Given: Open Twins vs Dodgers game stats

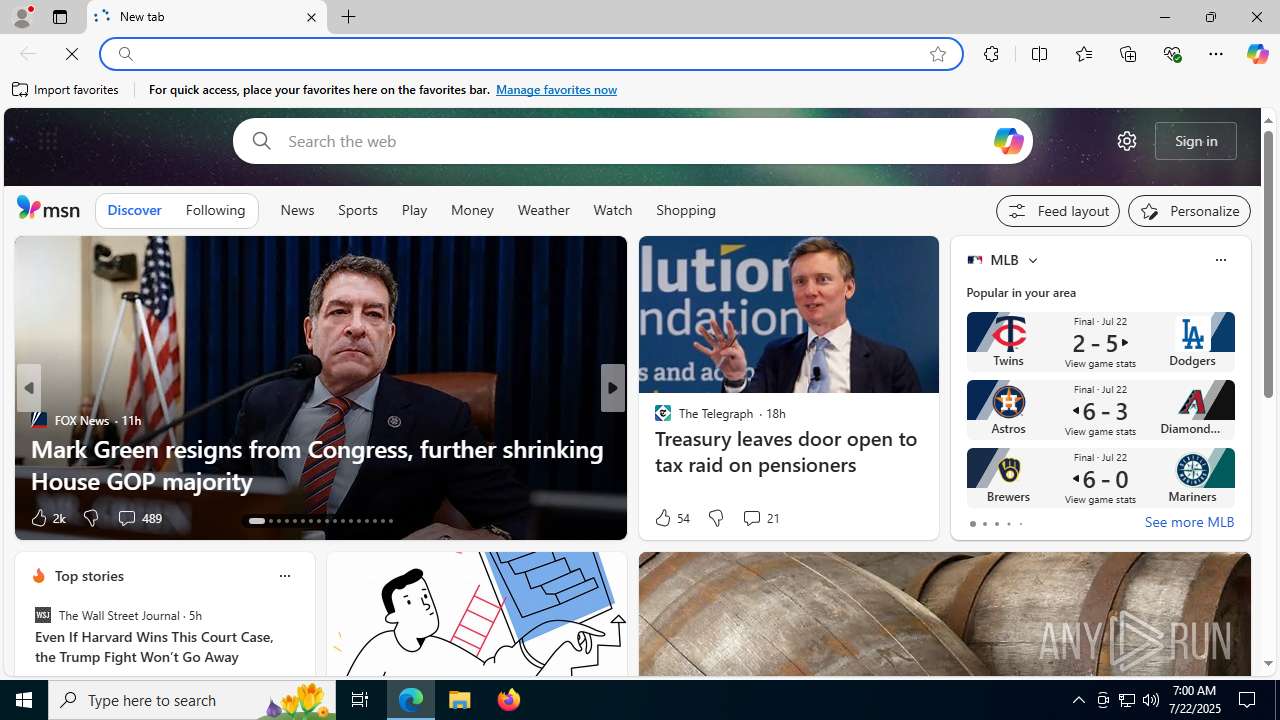Looking at the screenshot, I should pyautogui.click(x=1100, y=342).
